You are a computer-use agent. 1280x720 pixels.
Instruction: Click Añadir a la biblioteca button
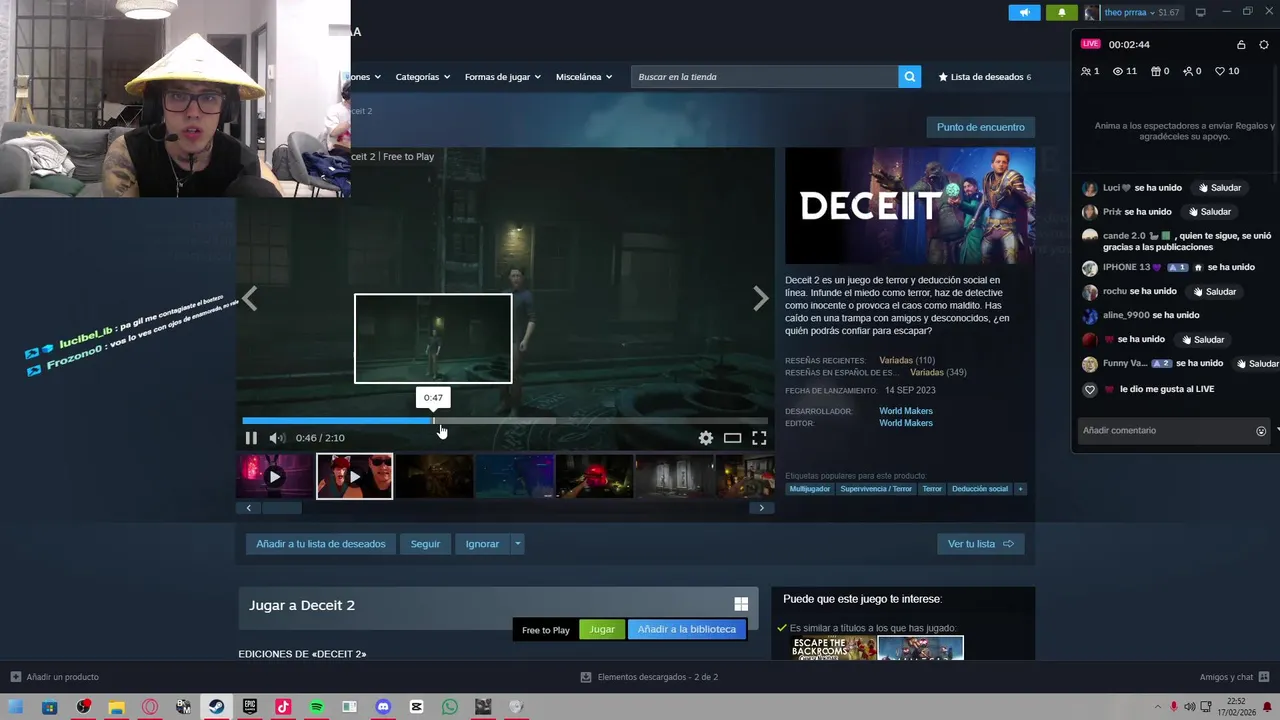point(686,629)
